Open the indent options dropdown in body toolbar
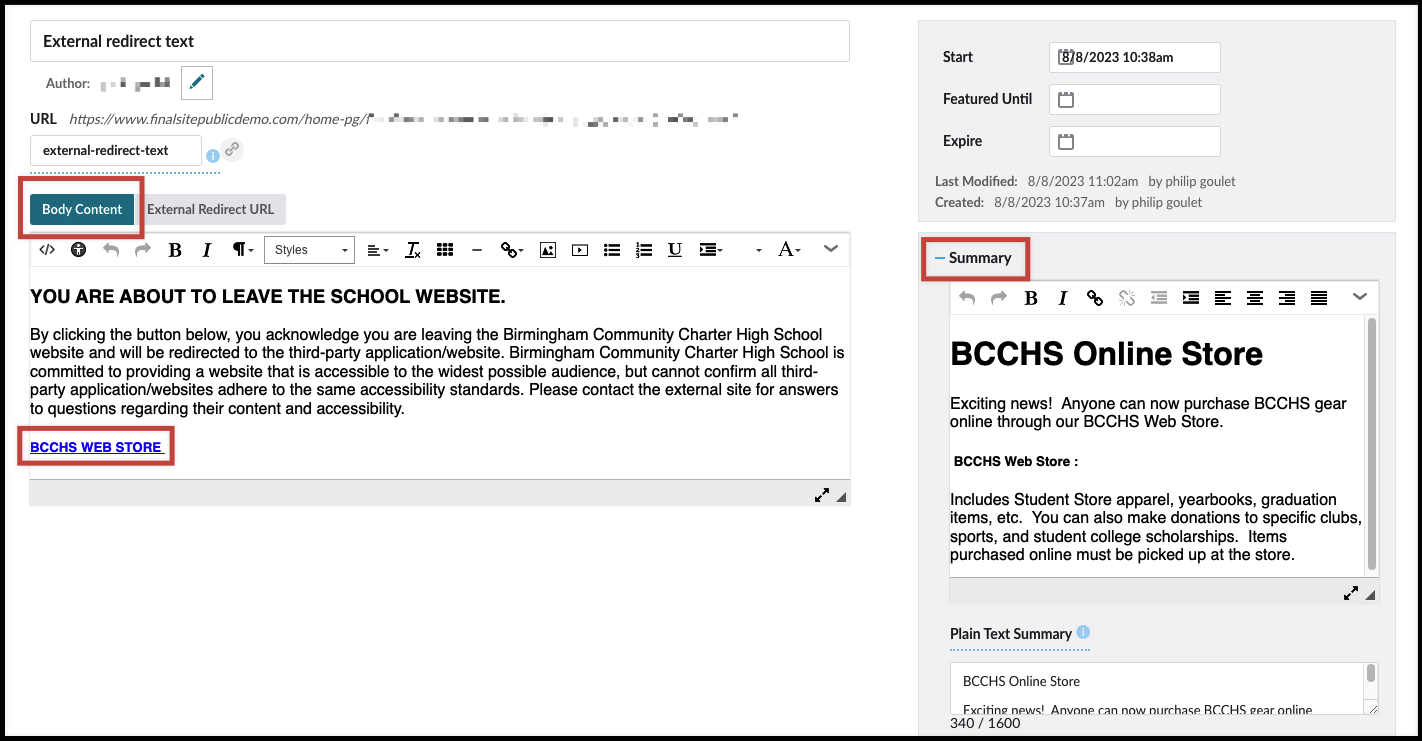 [711, 250]
